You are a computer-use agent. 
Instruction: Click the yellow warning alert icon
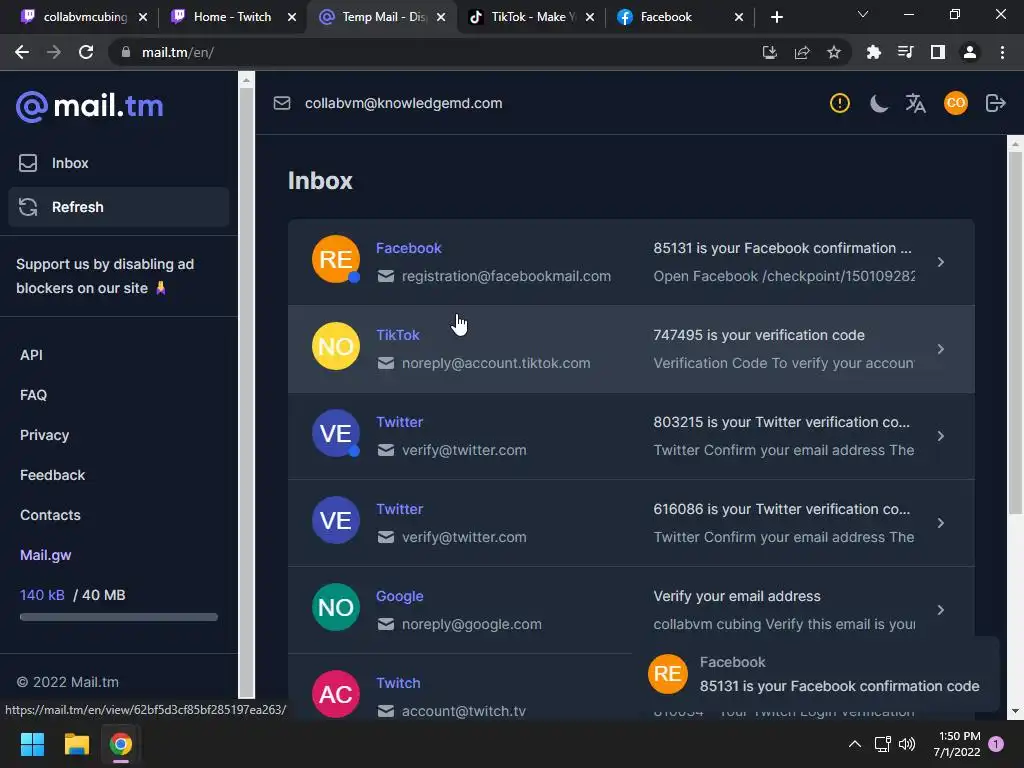click(x=839, y=103)
